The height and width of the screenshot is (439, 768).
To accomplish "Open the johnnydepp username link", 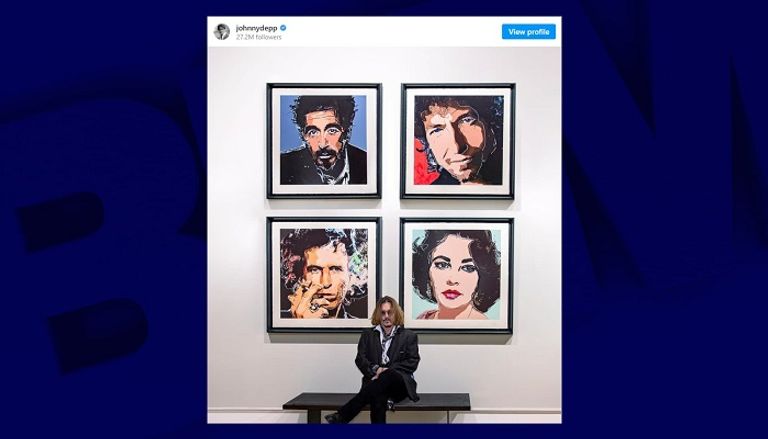I will point(257,28).
